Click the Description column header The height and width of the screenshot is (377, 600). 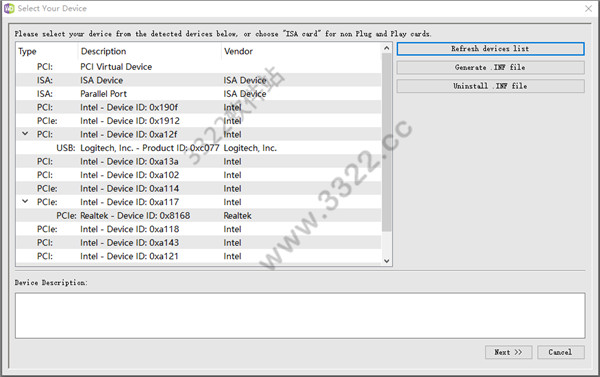[x=150, y=51]
